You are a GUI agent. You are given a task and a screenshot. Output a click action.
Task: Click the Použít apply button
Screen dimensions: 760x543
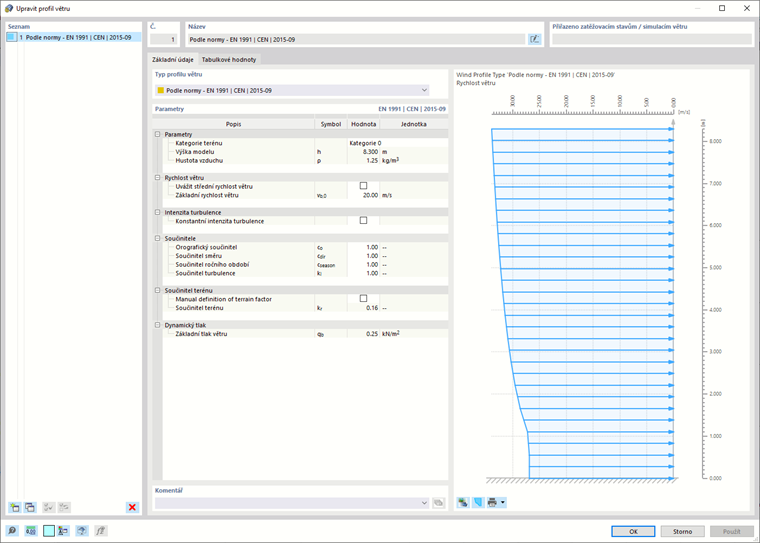pos(731,531)
